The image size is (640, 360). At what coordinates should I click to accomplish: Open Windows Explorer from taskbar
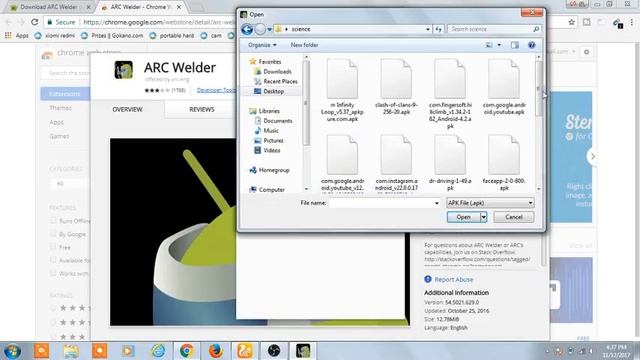click(x=71, y=351)
